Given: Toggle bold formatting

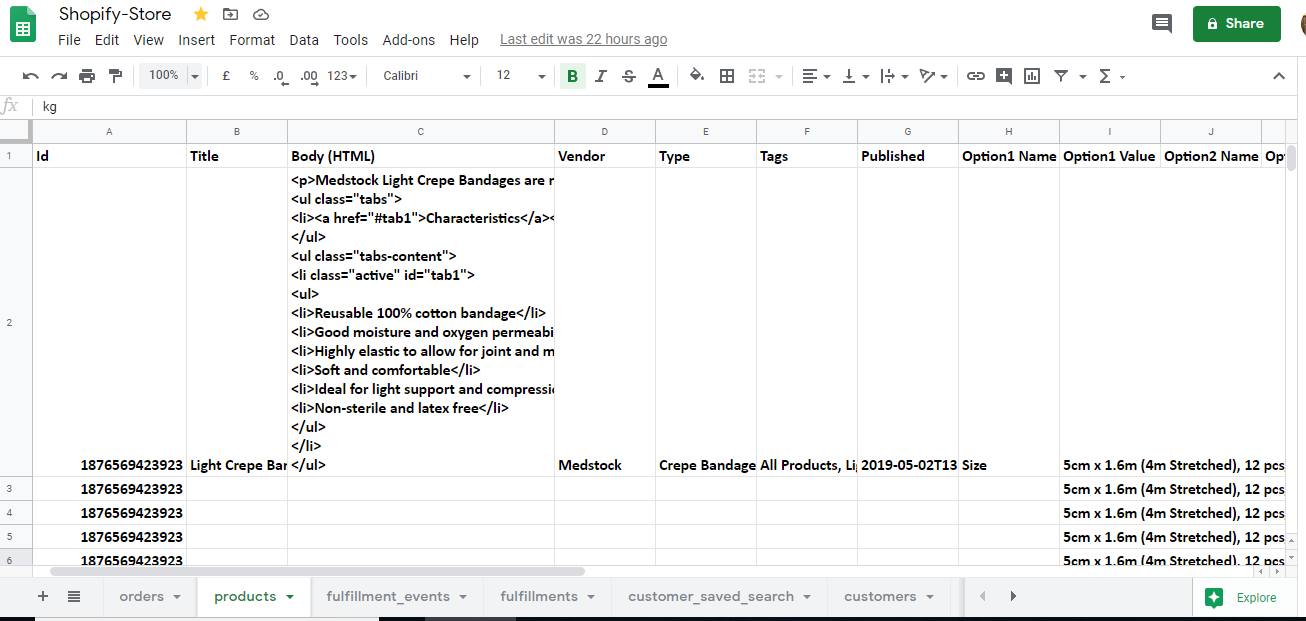Looking at the screenshot, I should 572,76.
